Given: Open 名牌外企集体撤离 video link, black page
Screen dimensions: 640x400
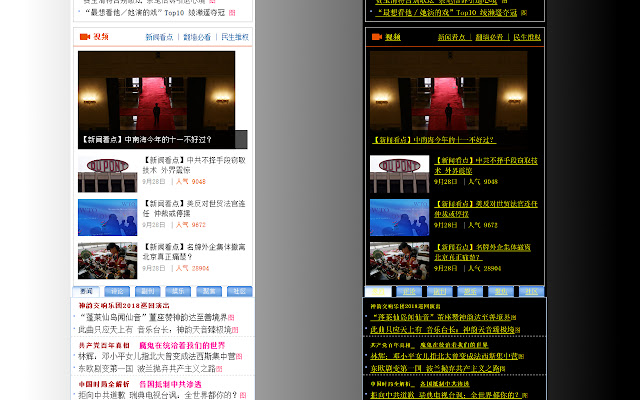Looking at the screenshot, I should click(482, 252).
